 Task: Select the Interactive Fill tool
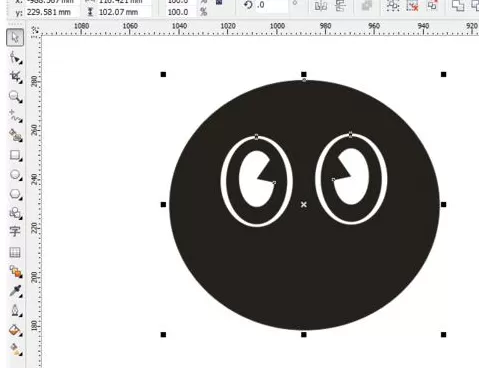coord(15,350)
